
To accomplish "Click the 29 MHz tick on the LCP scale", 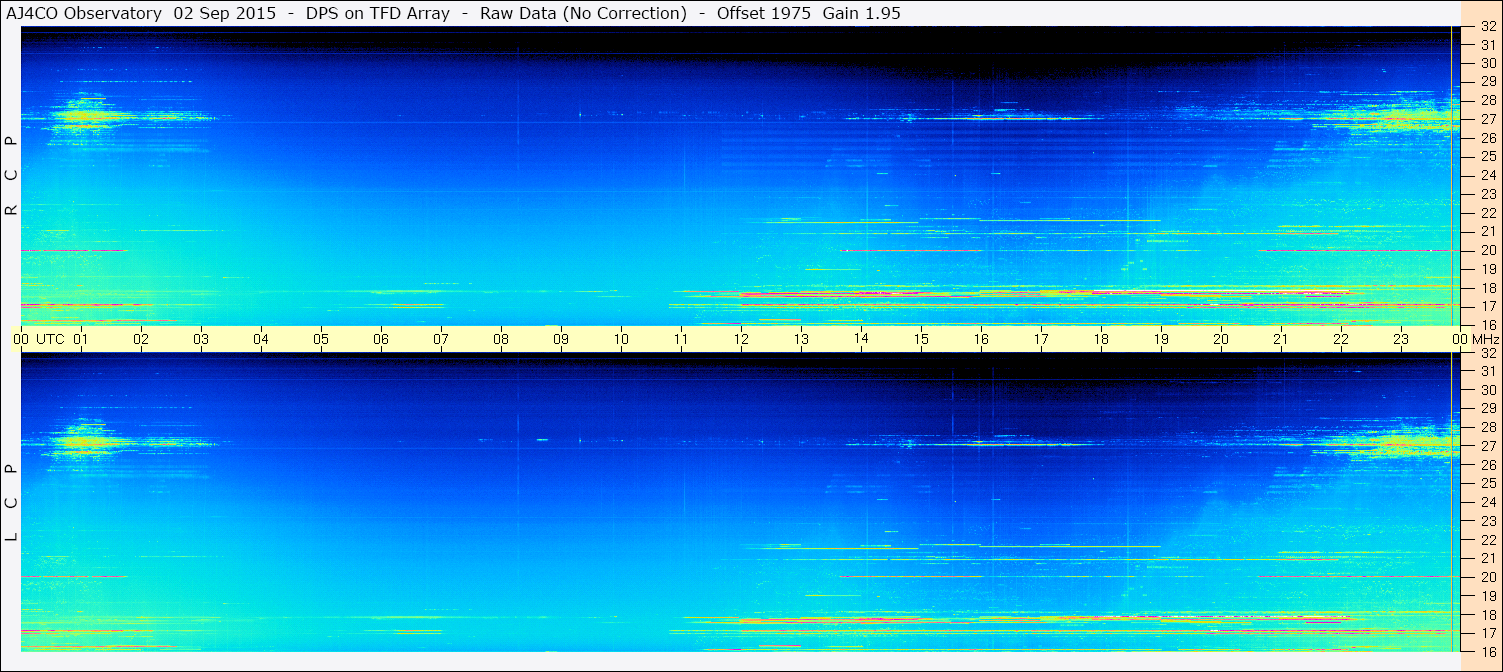I will [1487, 409].
